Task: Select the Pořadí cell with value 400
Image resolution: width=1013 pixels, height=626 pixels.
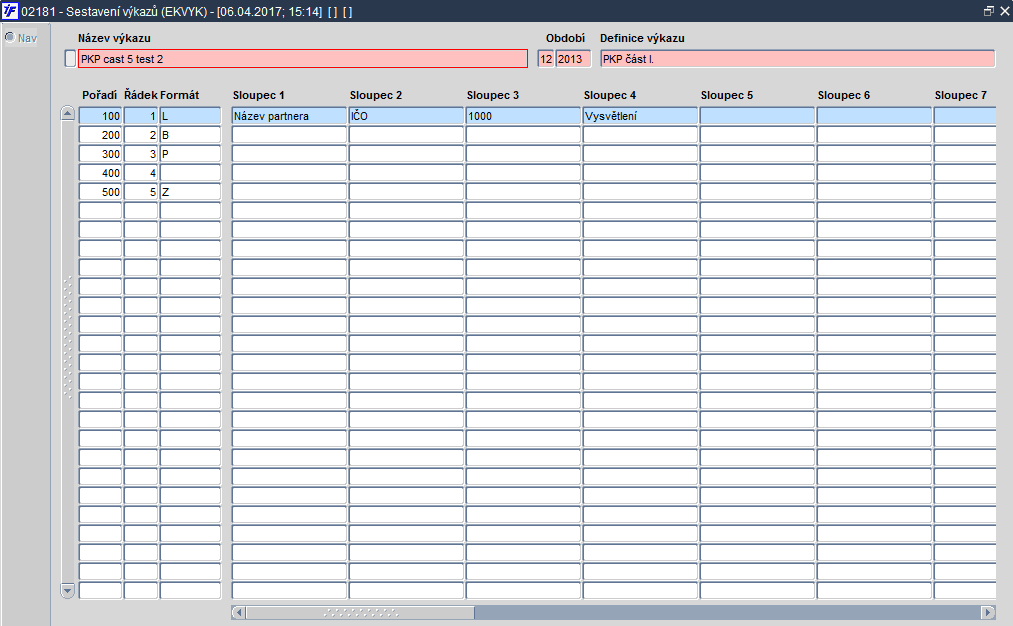Action: pyautogui.click(x=100, y=173)
